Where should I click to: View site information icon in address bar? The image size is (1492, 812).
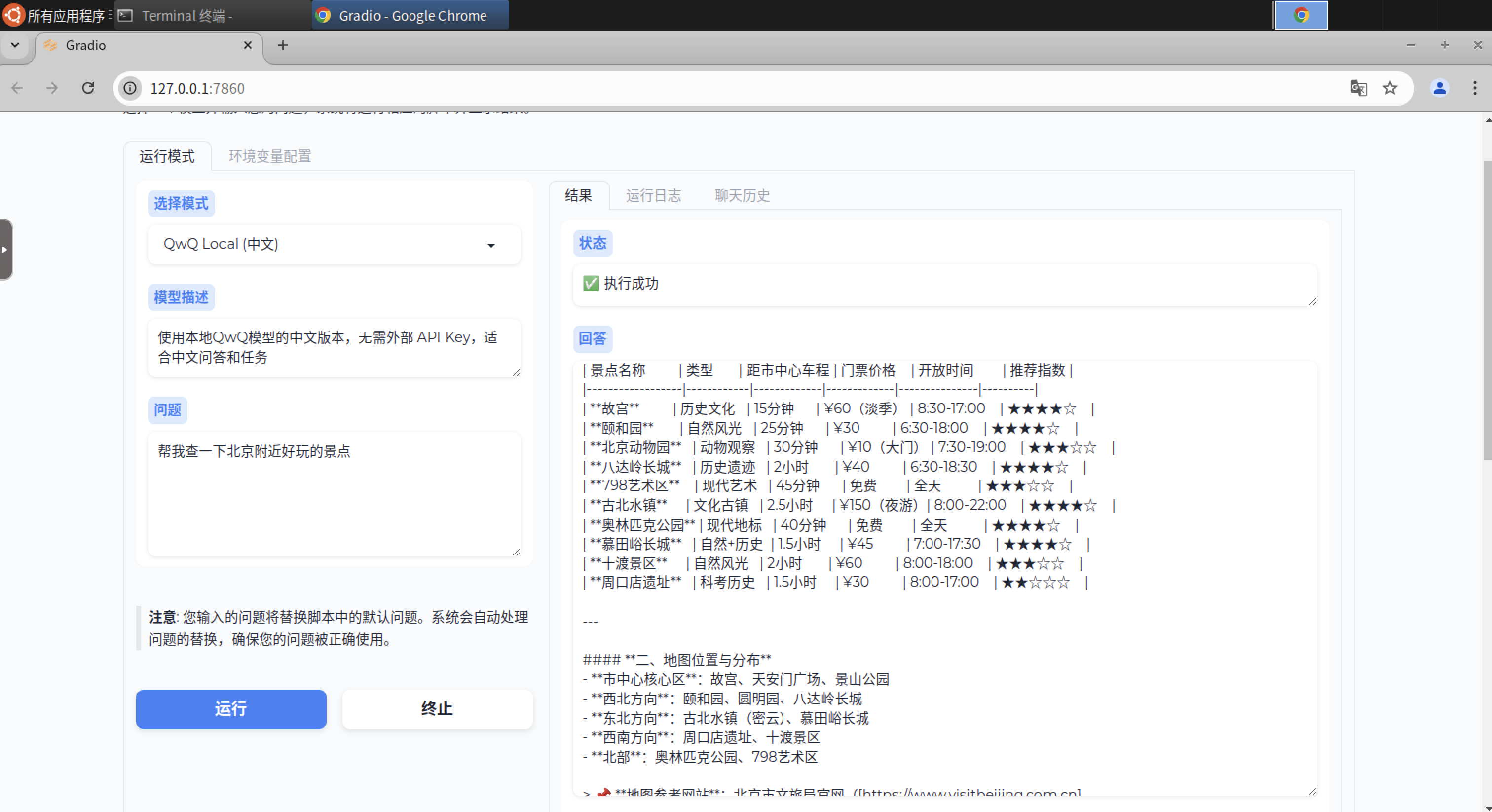[131, 88]
